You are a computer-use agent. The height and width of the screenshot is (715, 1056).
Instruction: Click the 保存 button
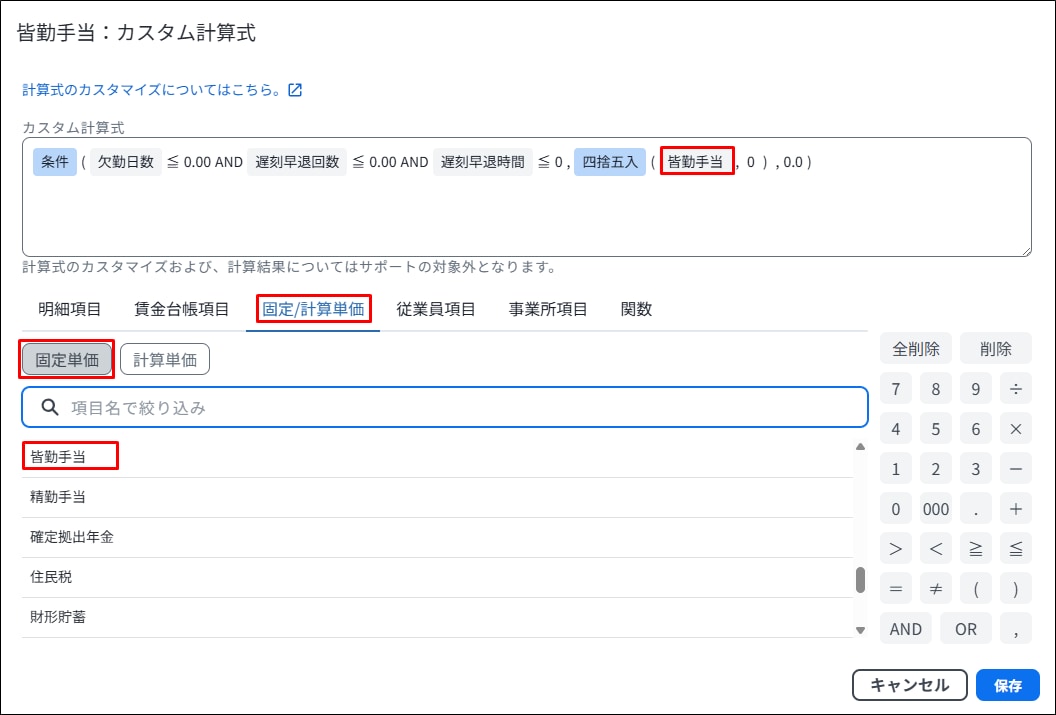pyautogui.click(x=1008, y=685)
